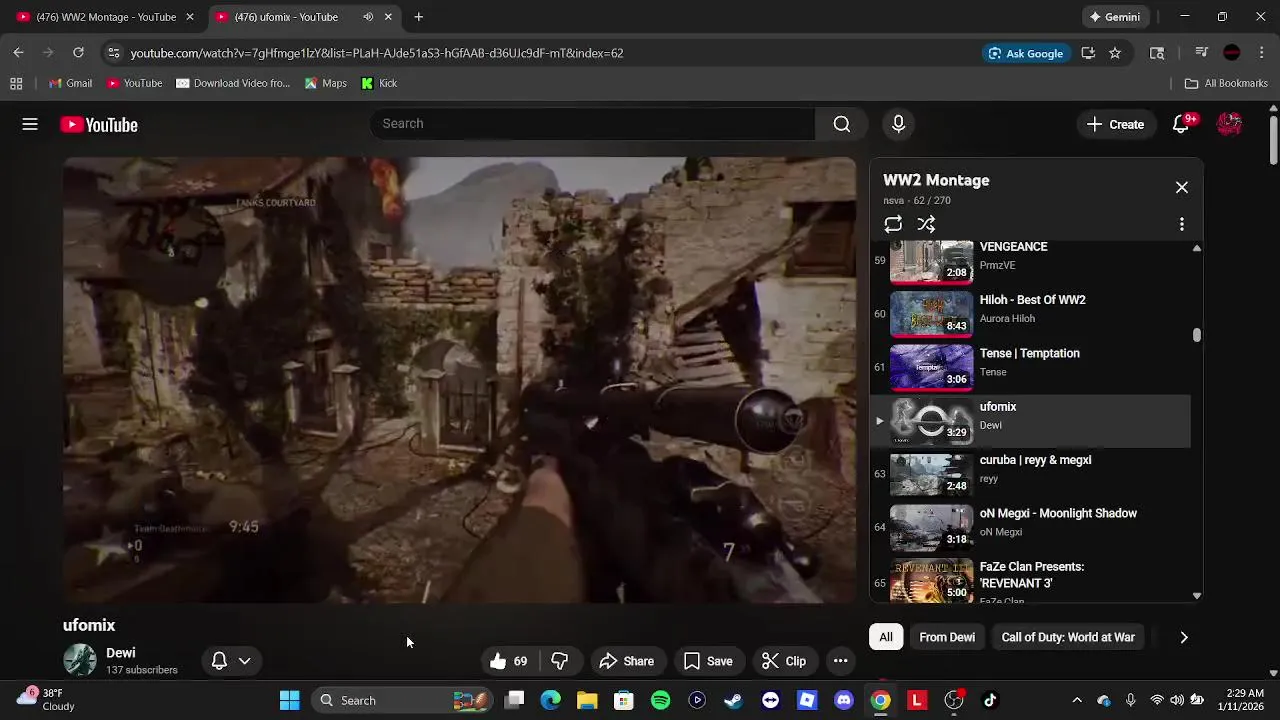Play Hiloh - Best Of WW2
1280x720 pixels.
coord(1030,313)
